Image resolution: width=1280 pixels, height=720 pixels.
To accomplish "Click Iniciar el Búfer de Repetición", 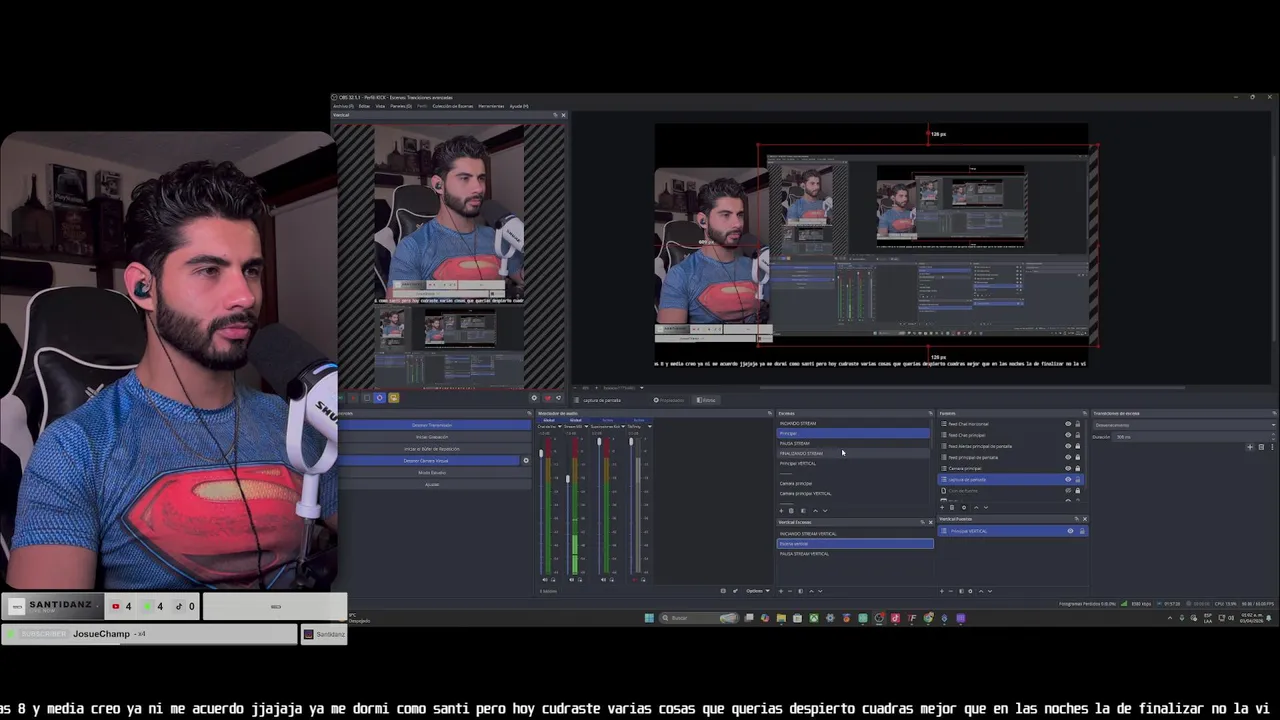I will point(434,449).
